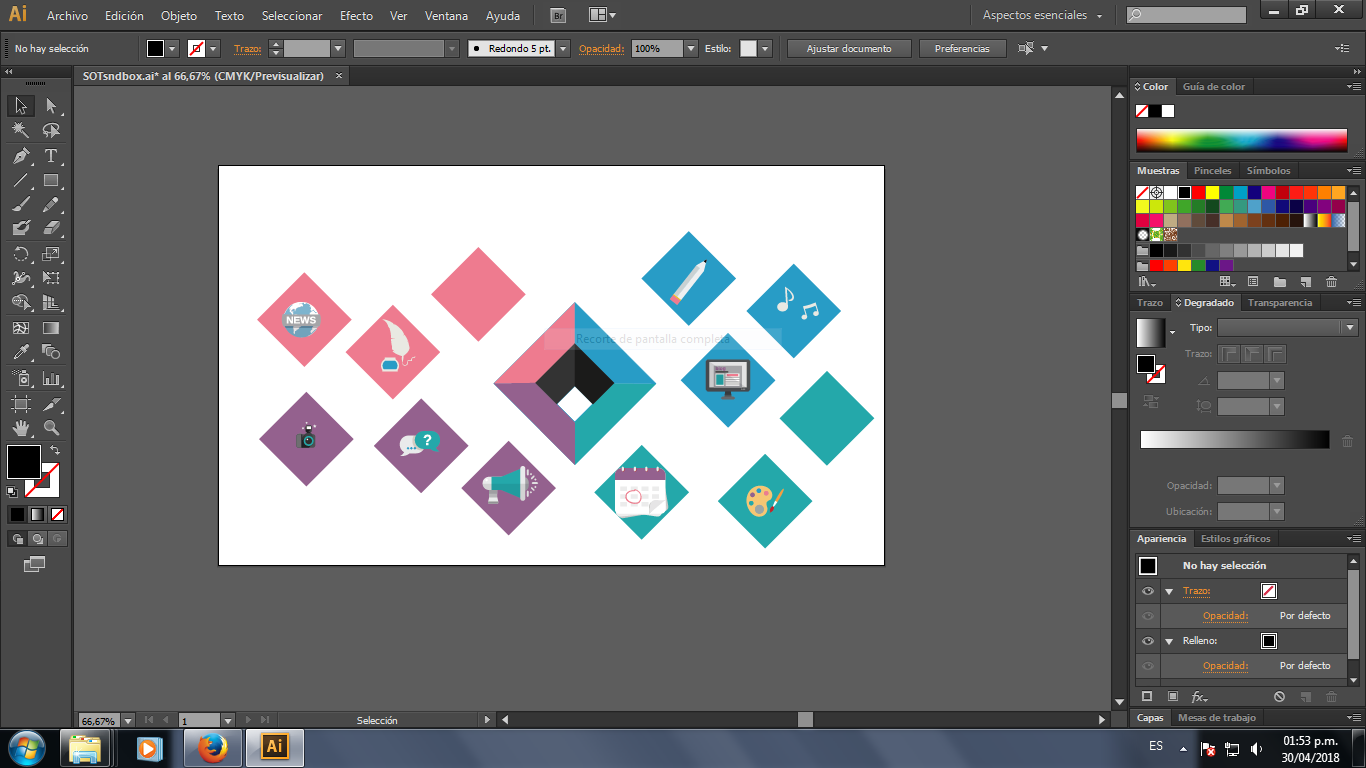This screenshot has width=1366, height=768.
Task: Select the Width/Warp tool
Action: point(20,278)
